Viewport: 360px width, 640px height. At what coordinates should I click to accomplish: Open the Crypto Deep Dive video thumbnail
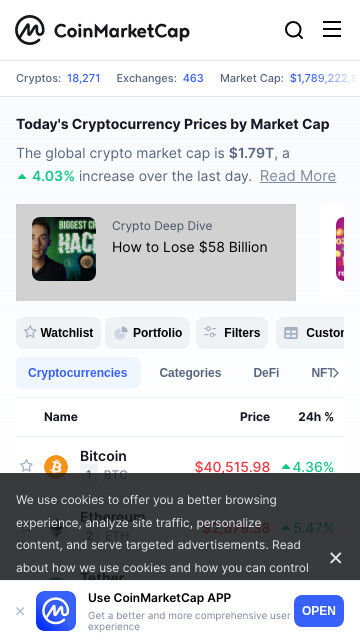tap(64, 249)
